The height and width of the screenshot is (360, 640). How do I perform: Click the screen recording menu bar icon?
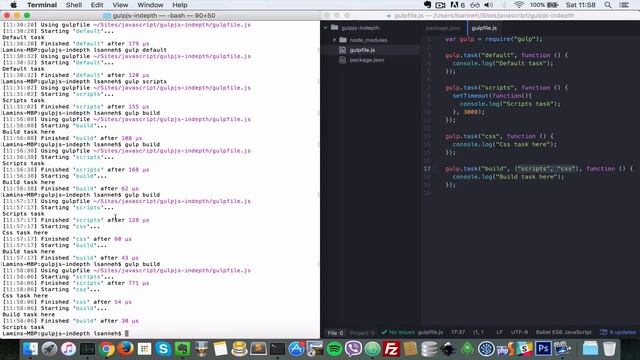440,5
